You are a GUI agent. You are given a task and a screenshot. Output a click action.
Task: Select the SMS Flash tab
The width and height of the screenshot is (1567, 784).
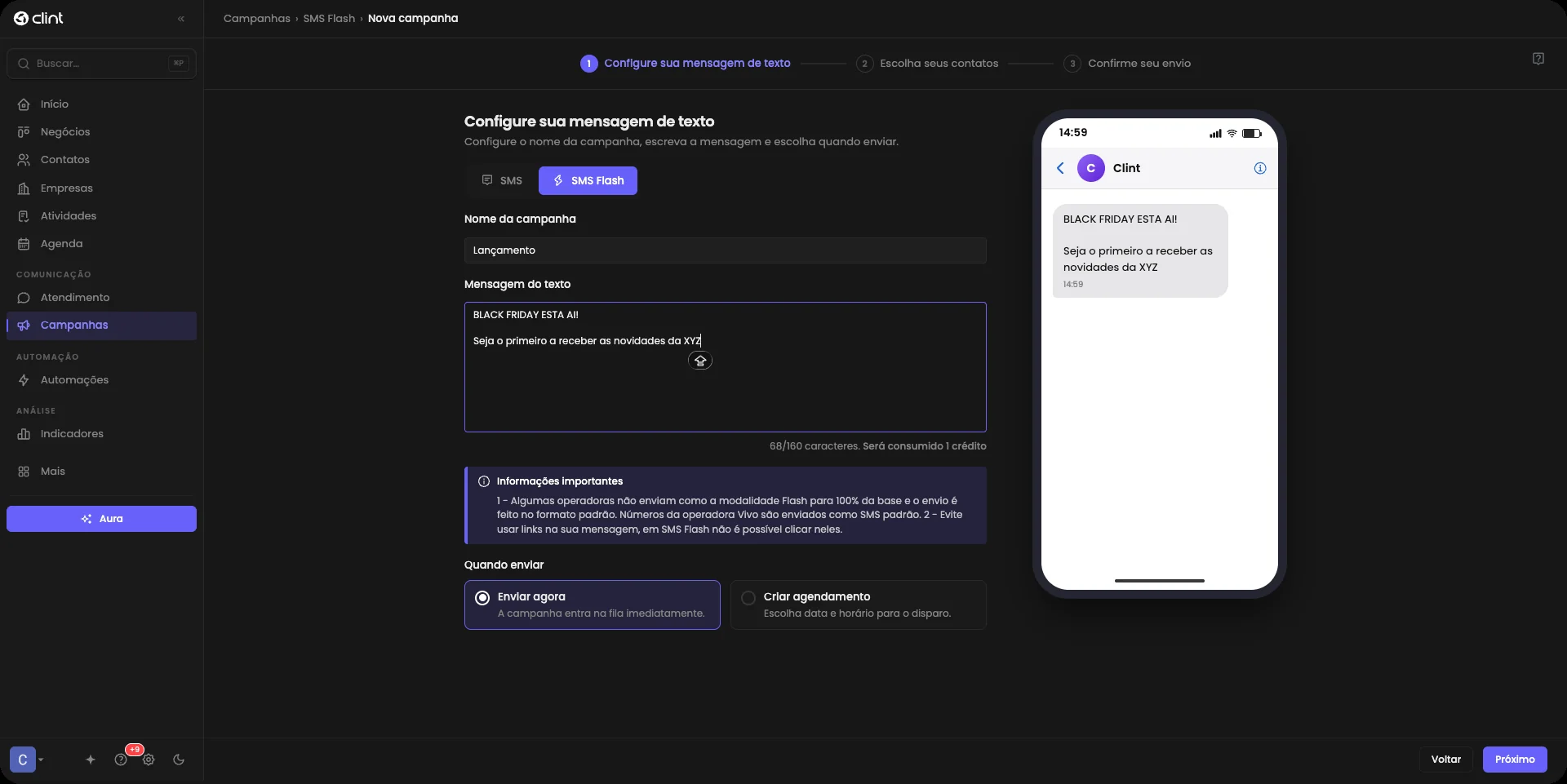pos(588,181)
